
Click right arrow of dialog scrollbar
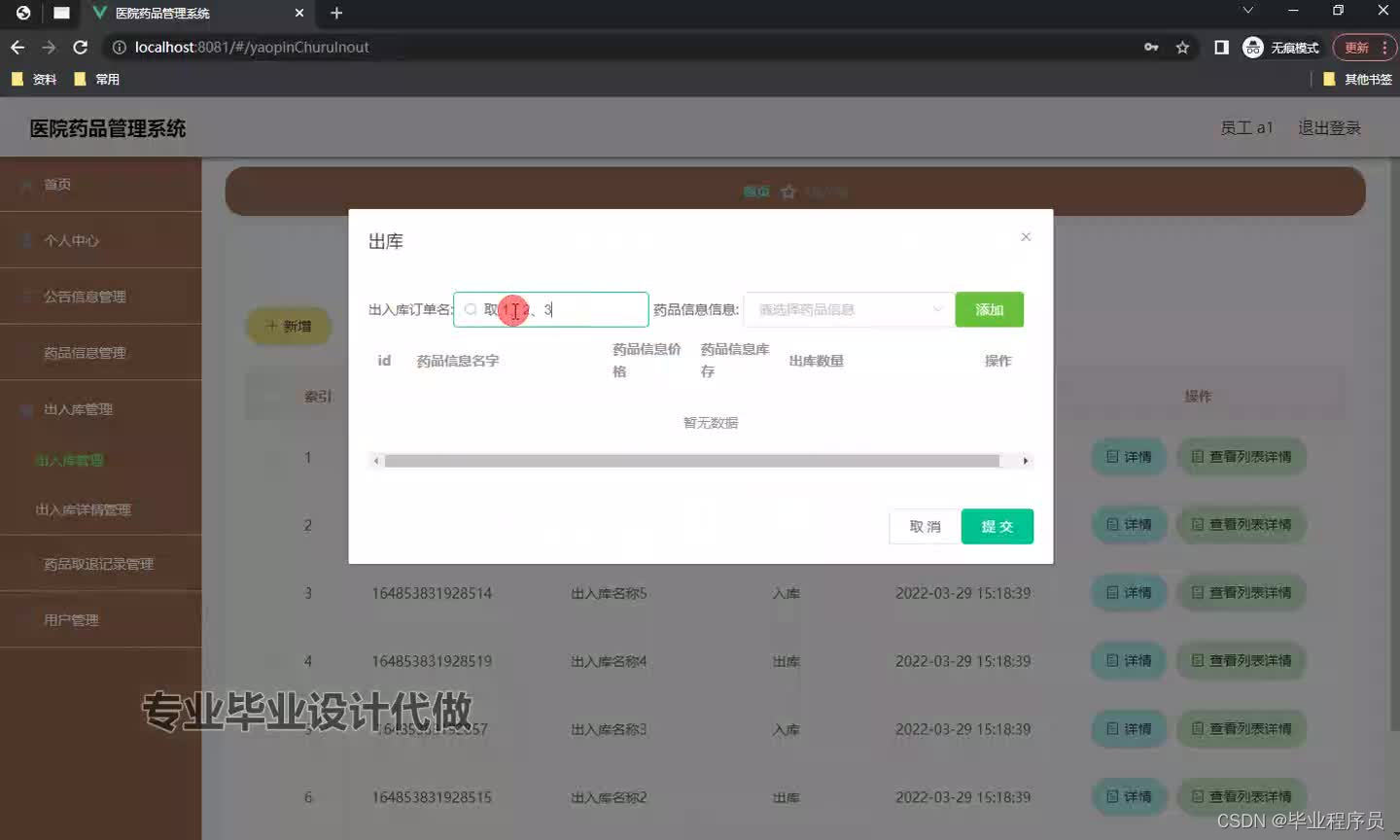click(x=1026, y=461)
